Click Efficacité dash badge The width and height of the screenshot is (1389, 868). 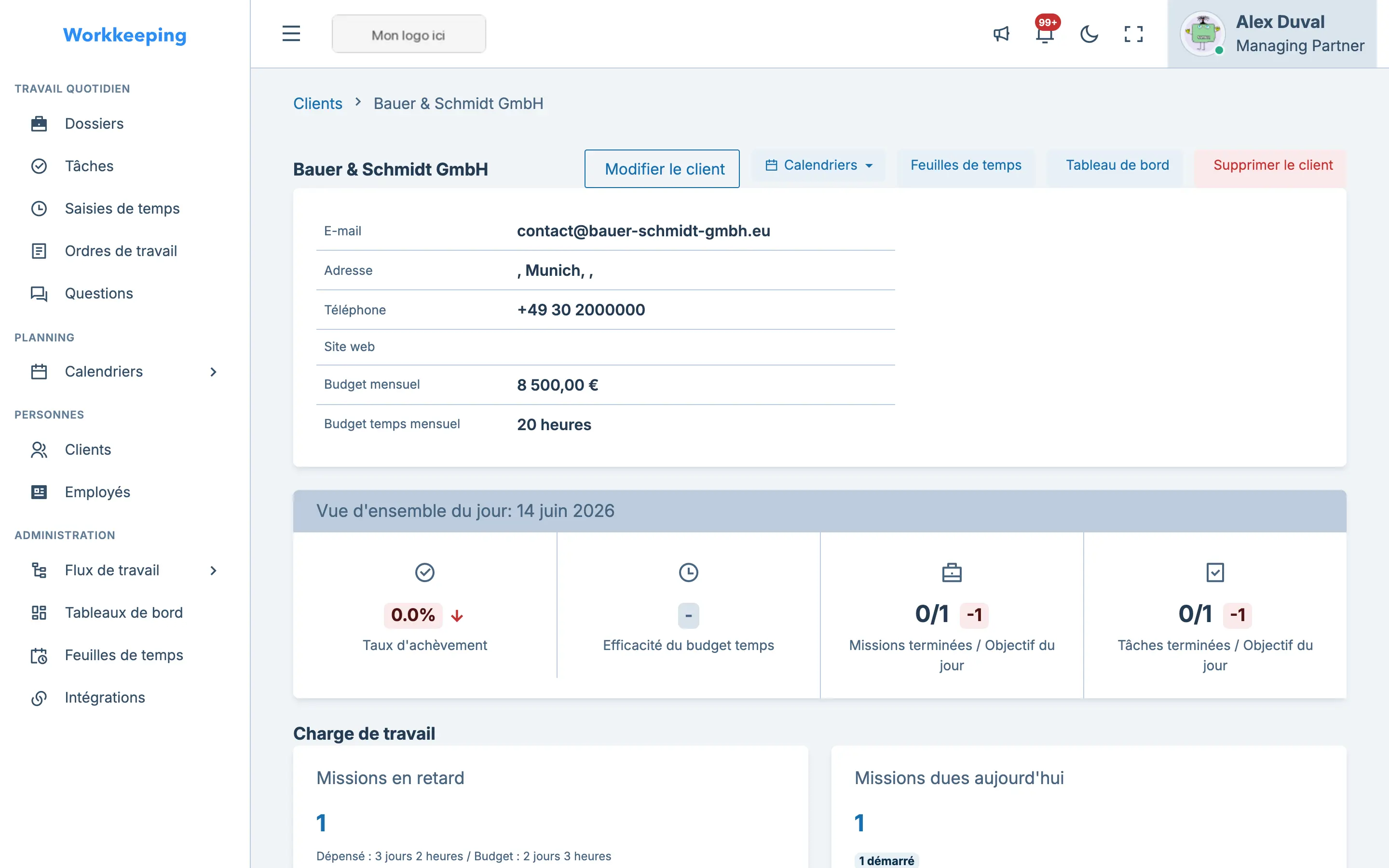688,615
